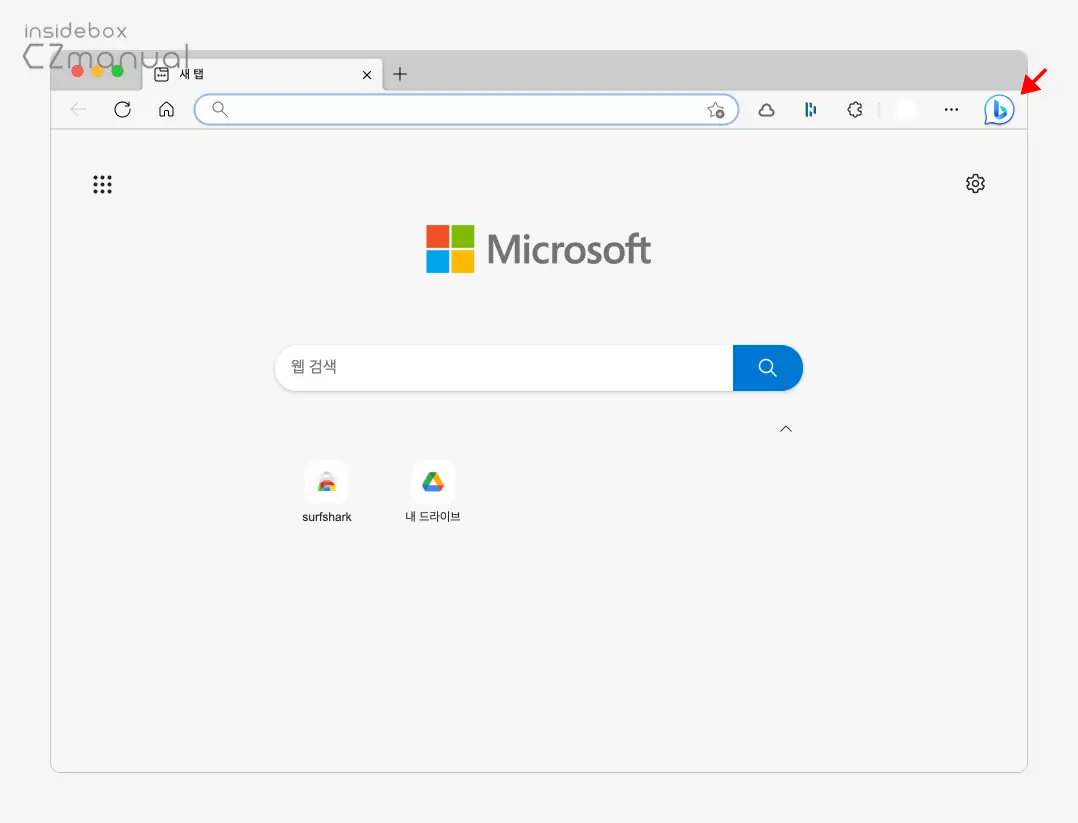Minimize window with yellow button

pyautogui.click(x=98, y=72)
